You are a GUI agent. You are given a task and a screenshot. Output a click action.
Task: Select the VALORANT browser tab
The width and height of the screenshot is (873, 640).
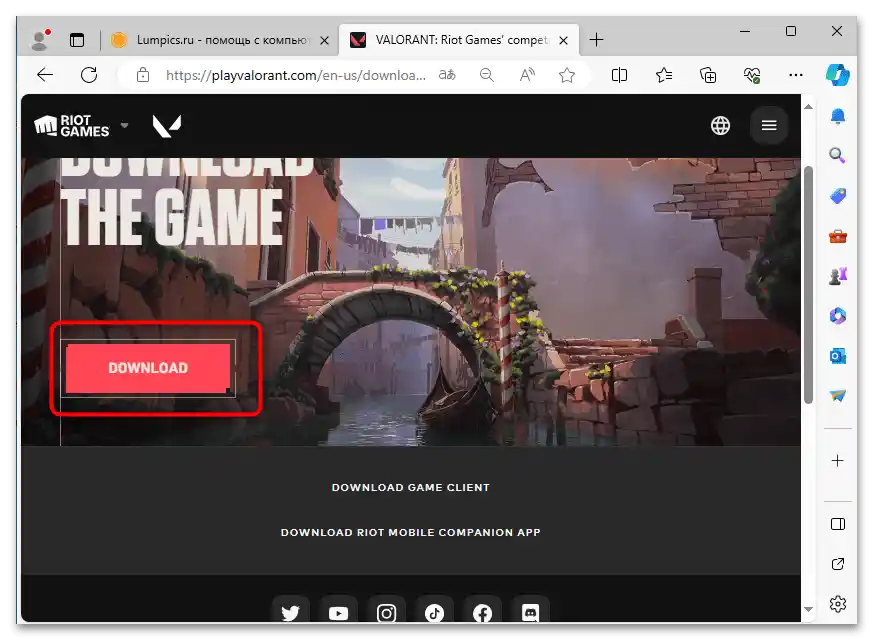[x=458, y=40]
